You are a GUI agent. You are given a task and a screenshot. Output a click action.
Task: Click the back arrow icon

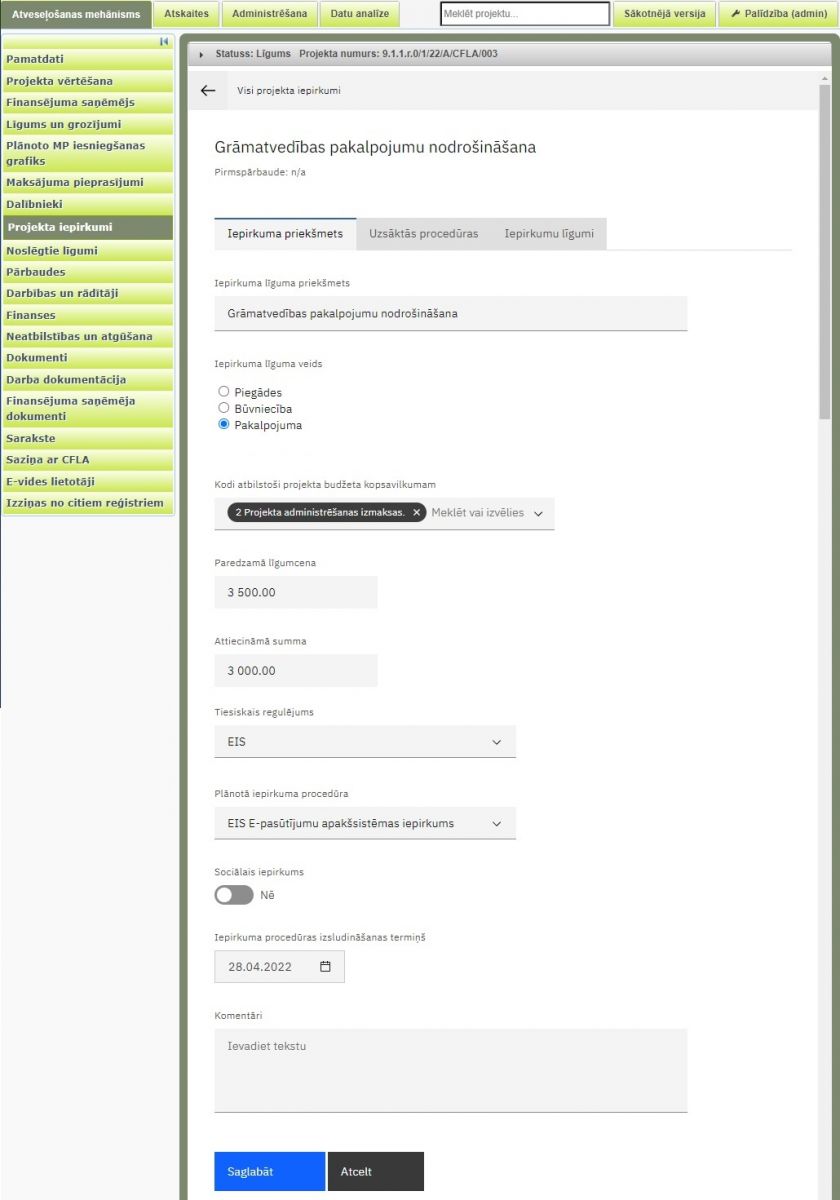coord(208,90)
